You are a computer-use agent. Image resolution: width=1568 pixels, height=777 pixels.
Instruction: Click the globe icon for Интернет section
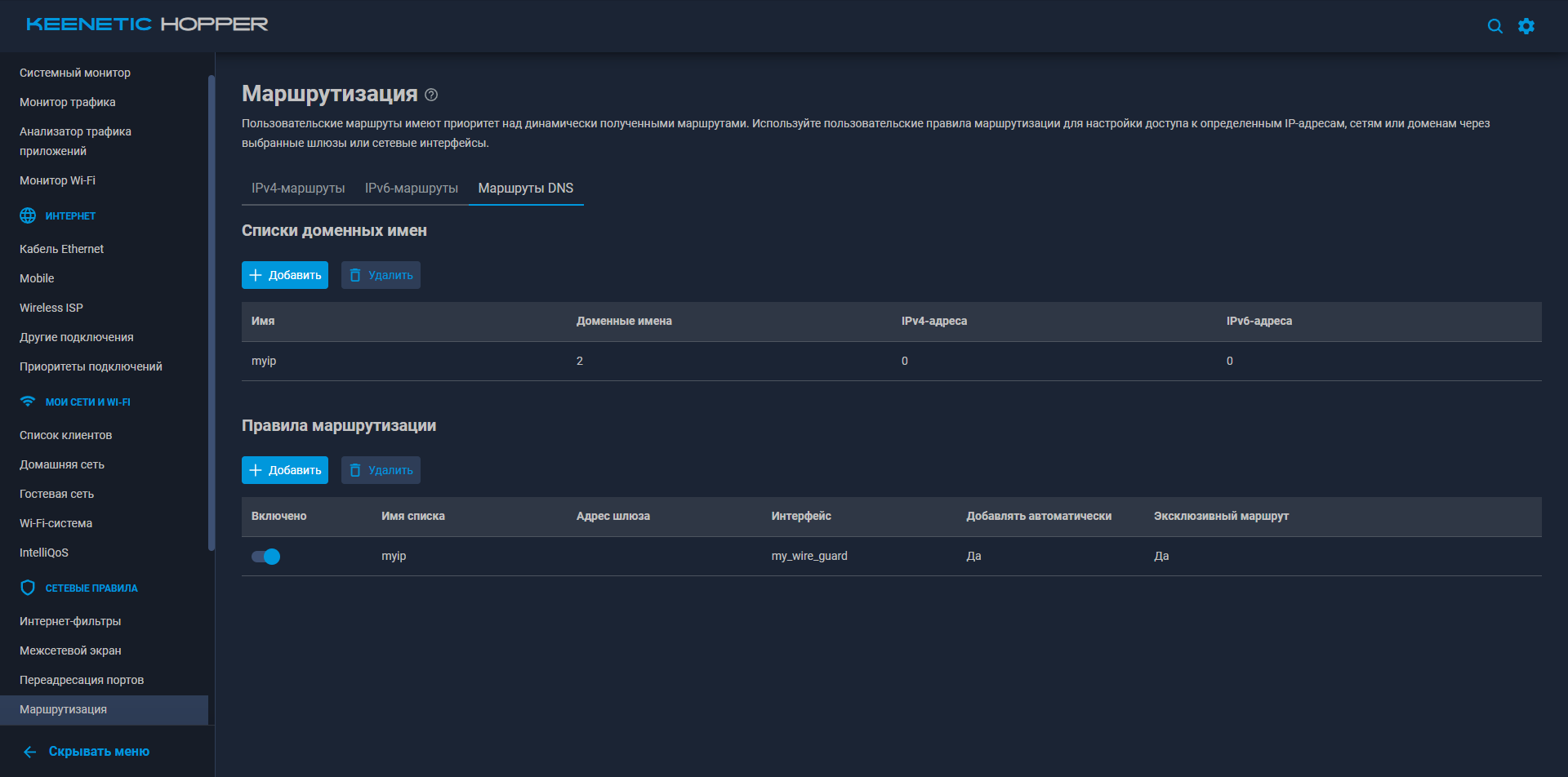[x=28, y=215]
